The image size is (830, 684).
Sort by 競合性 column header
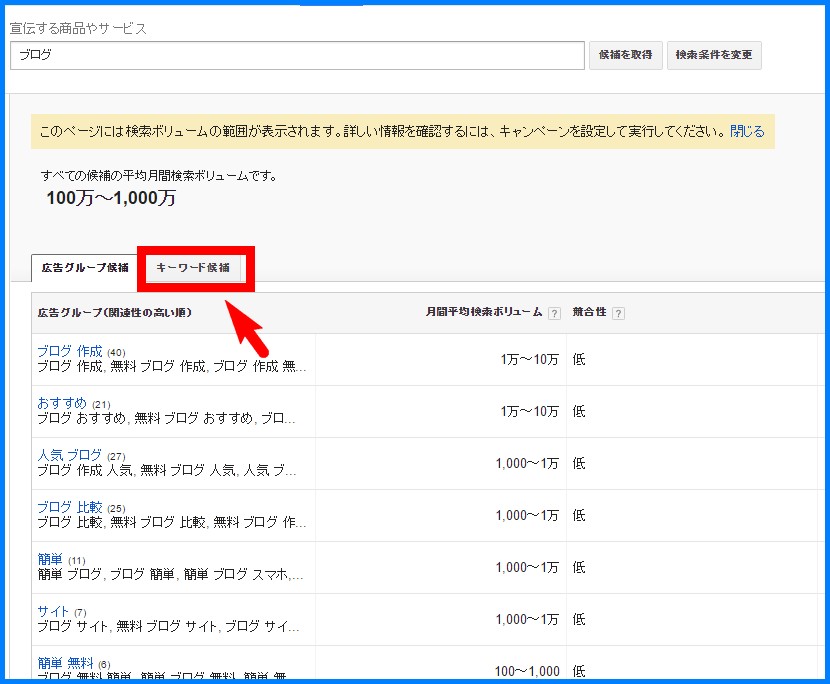coord(589,313)
